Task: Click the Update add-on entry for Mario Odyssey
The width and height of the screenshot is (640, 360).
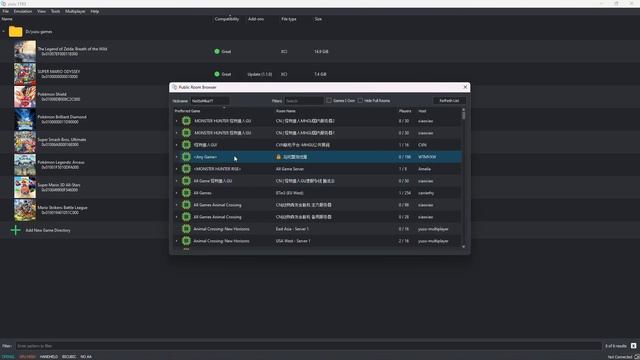Action: click(x=260, y=74)
